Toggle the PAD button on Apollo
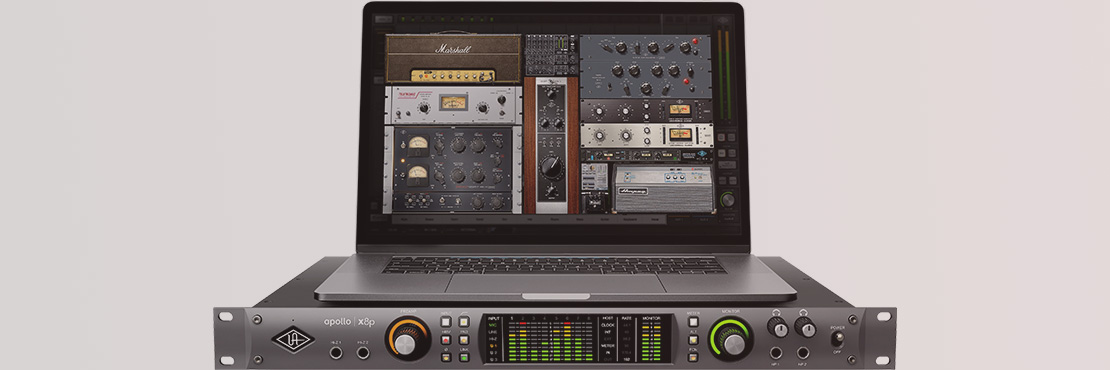 pos(464,340)
